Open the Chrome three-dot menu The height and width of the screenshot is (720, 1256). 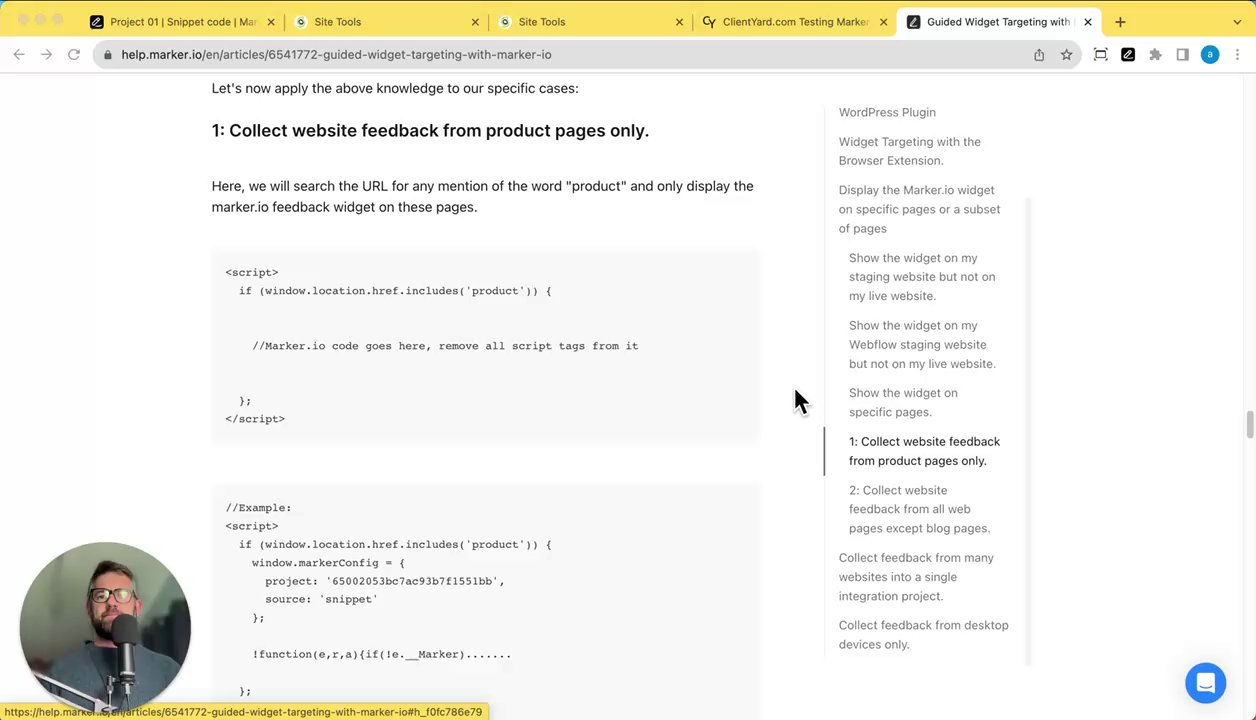[1237, 55]
